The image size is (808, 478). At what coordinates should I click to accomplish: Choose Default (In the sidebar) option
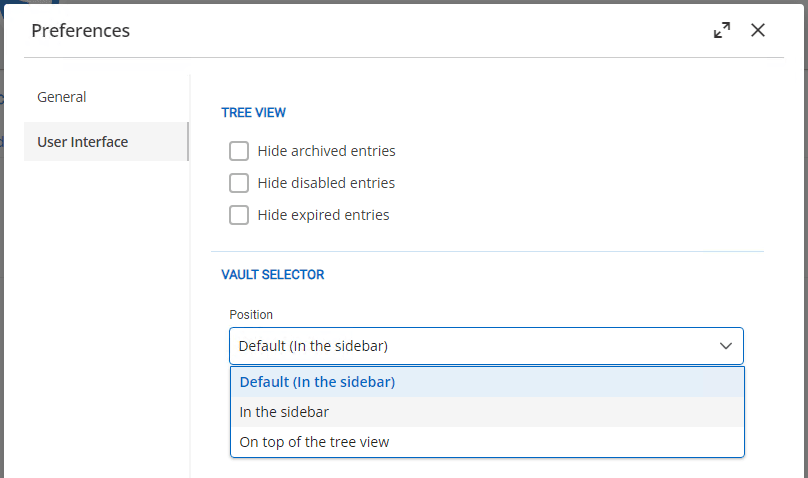pos(487,382)
